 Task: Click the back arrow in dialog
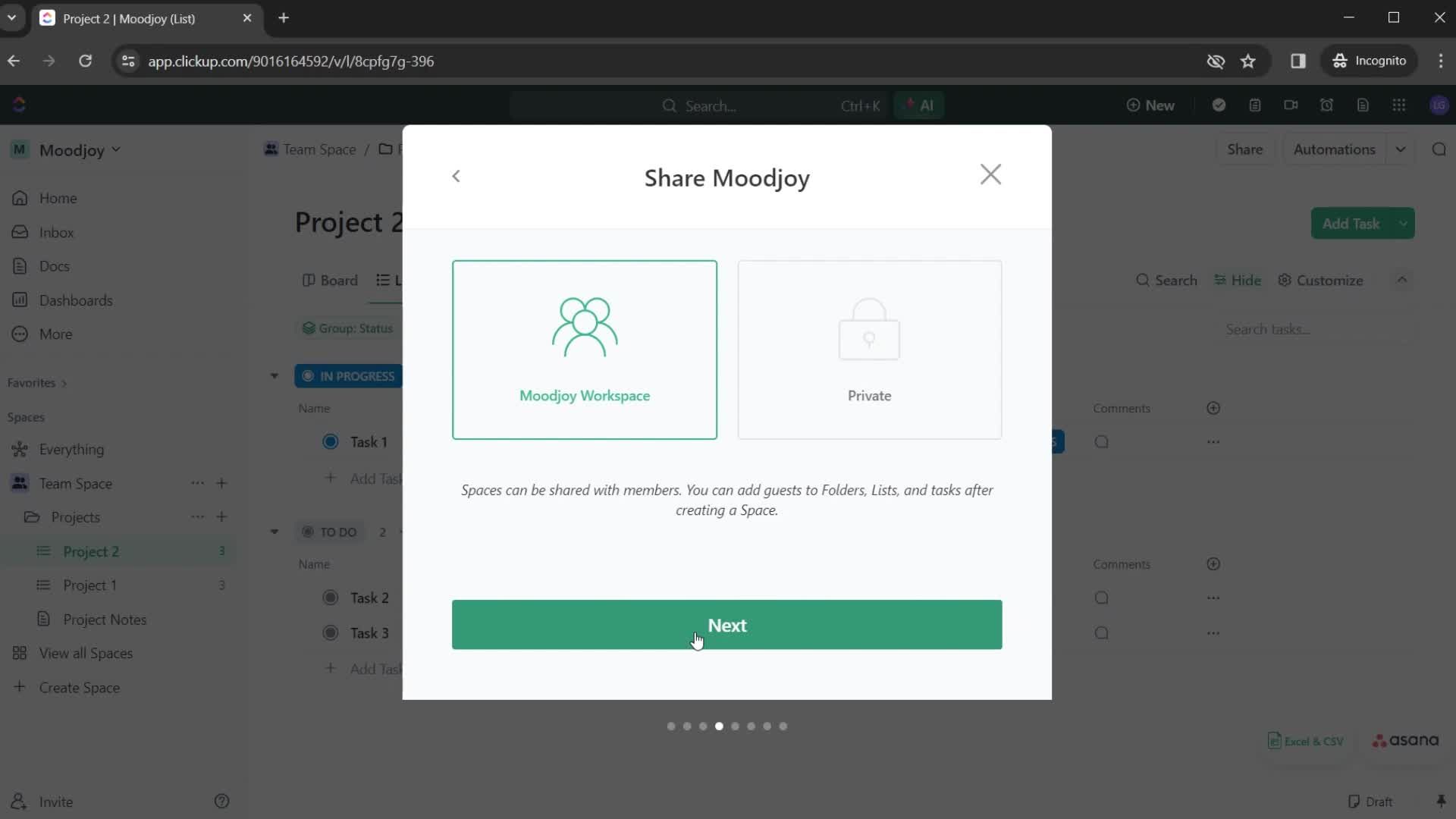(456, 176)
